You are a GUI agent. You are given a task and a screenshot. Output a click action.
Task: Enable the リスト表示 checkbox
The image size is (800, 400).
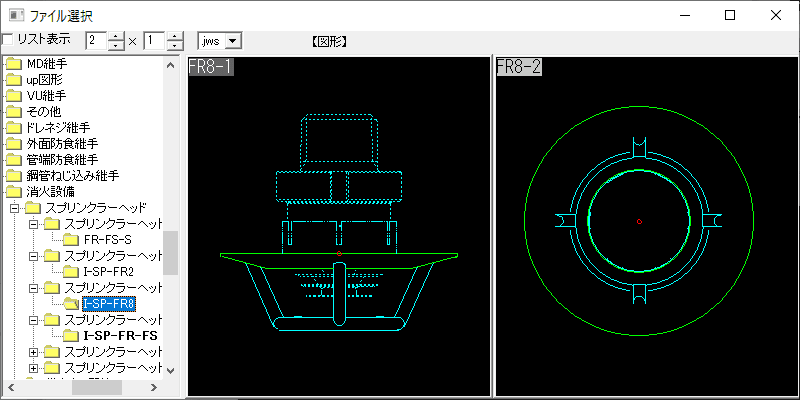(x=8, y=40)
